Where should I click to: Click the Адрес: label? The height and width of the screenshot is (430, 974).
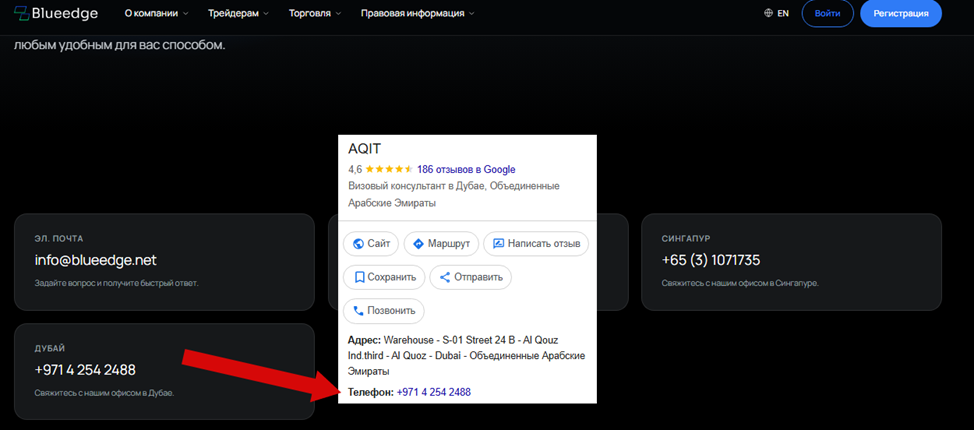pyautogui.click(x=365, y=340)
